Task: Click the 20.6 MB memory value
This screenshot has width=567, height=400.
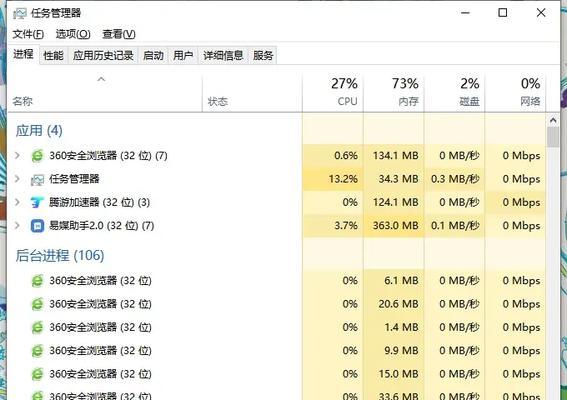Action: tap(398, 304)
